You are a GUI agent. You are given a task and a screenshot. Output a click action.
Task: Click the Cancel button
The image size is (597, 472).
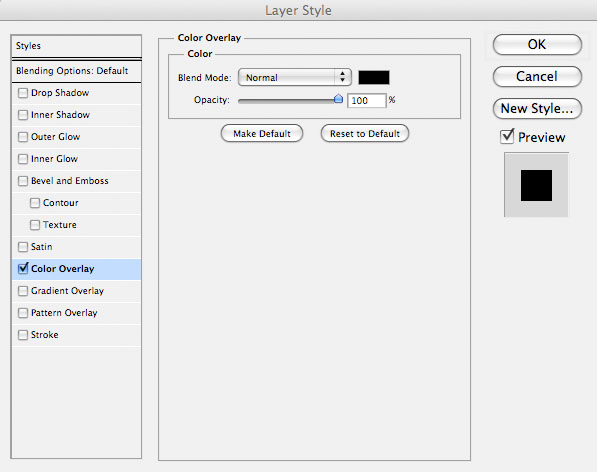click(537, 77)
